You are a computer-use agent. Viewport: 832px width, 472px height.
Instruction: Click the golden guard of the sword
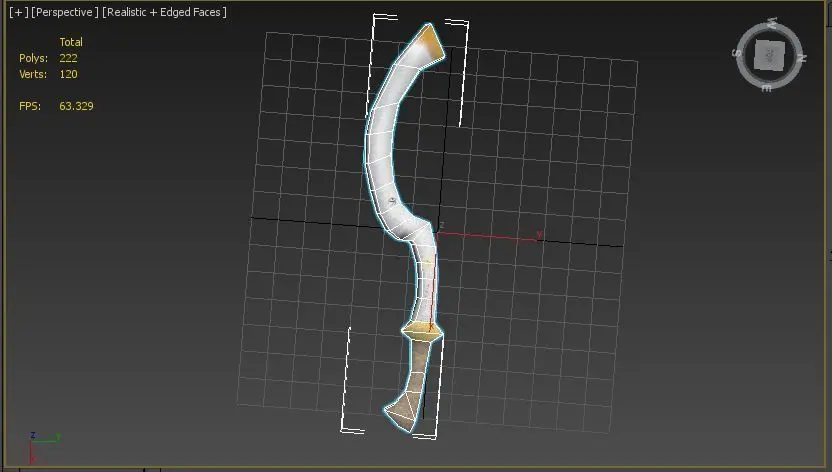pyautogui.click(x=422, y=332)
